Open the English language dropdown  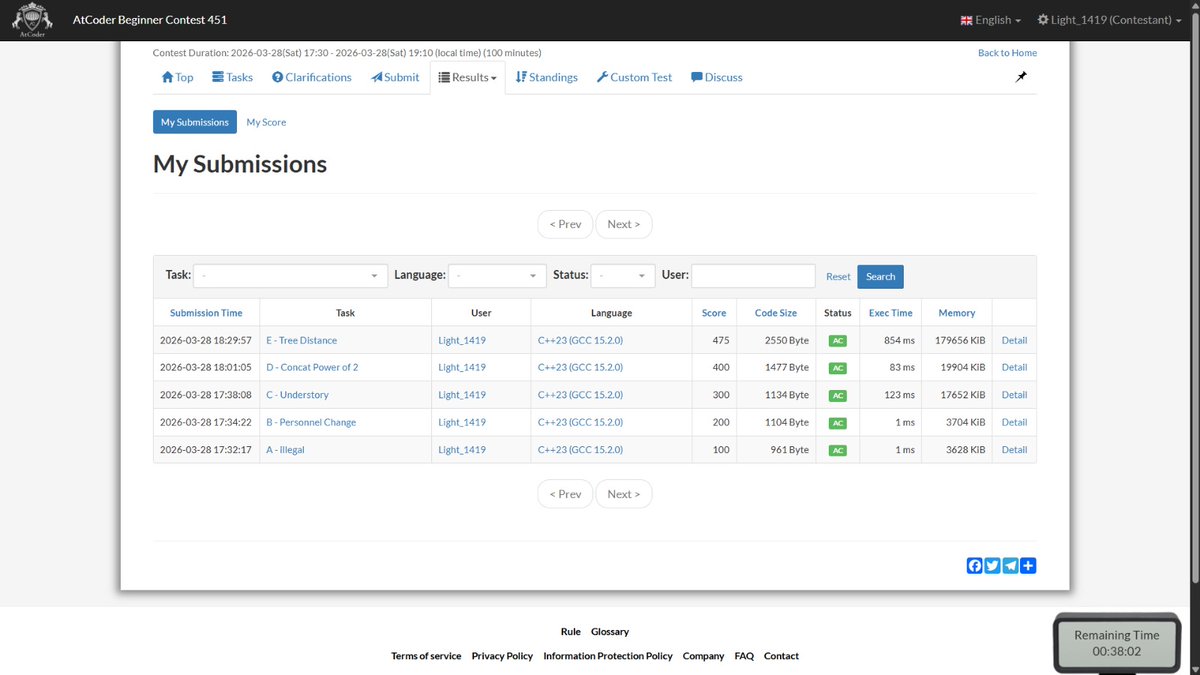(x=991, y=20)
